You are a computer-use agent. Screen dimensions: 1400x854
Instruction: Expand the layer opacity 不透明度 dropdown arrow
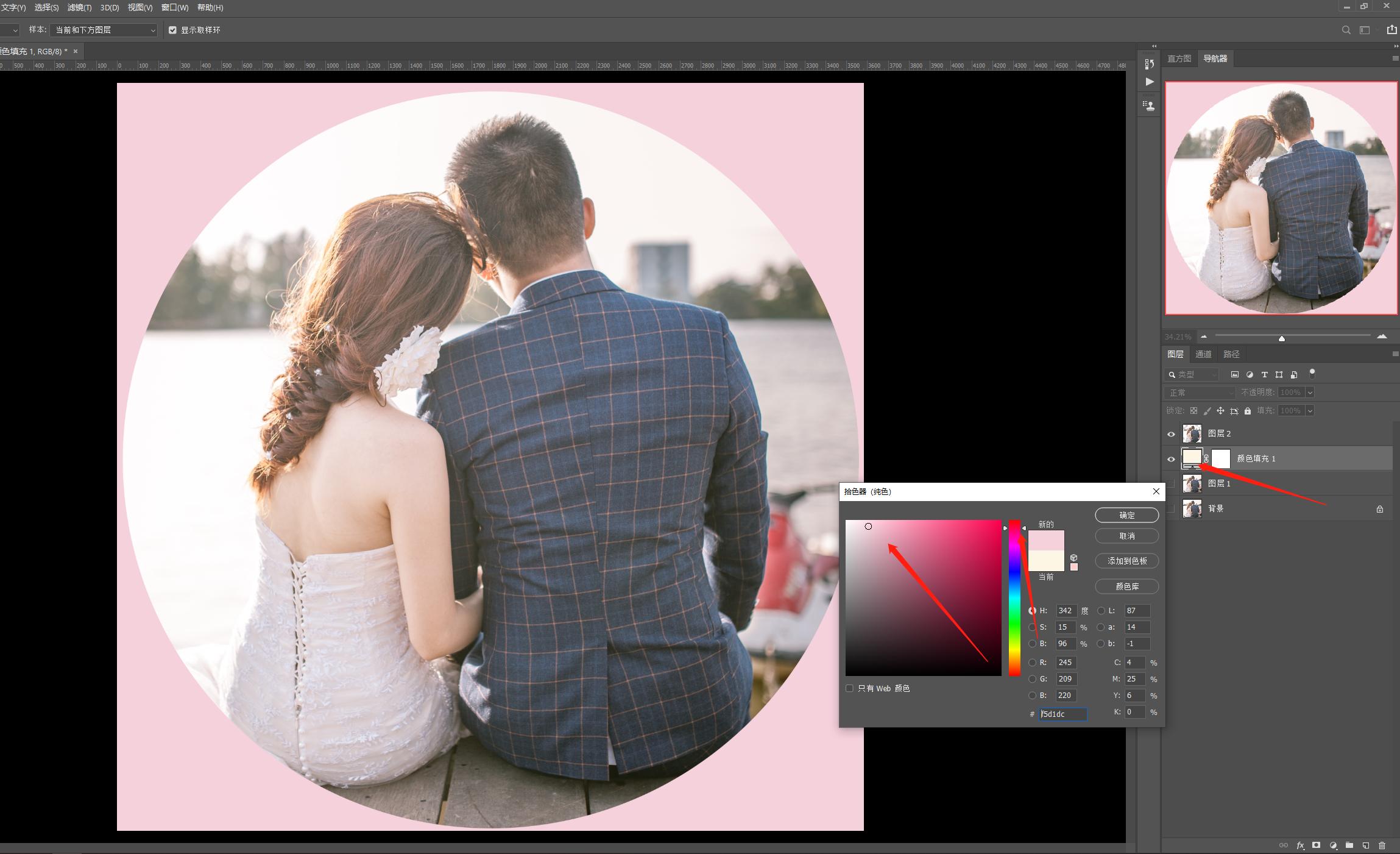tap(1310, 393)
